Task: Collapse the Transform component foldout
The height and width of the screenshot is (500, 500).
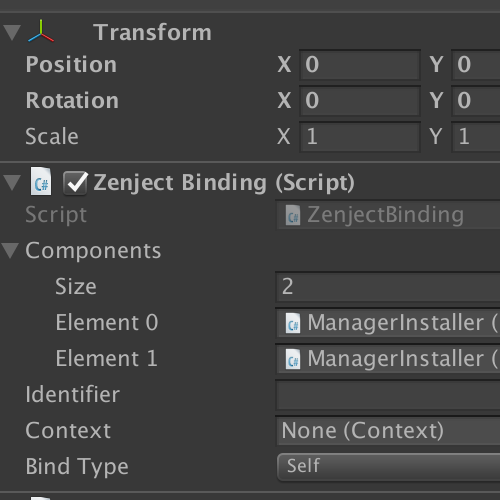Action: (x=12, y=33)
